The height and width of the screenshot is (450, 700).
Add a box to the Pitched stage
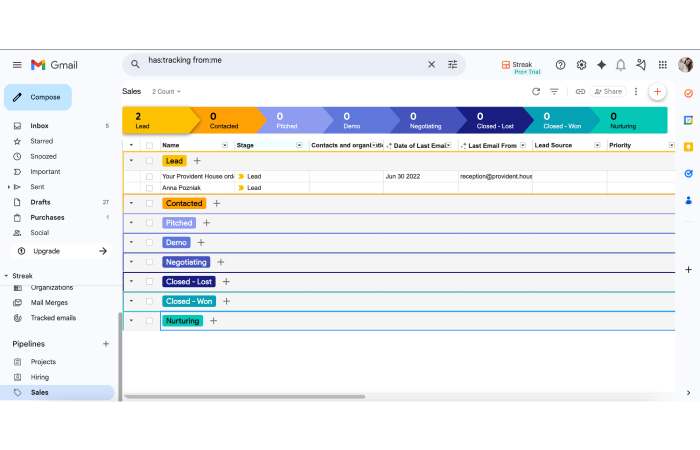(206, 223)
